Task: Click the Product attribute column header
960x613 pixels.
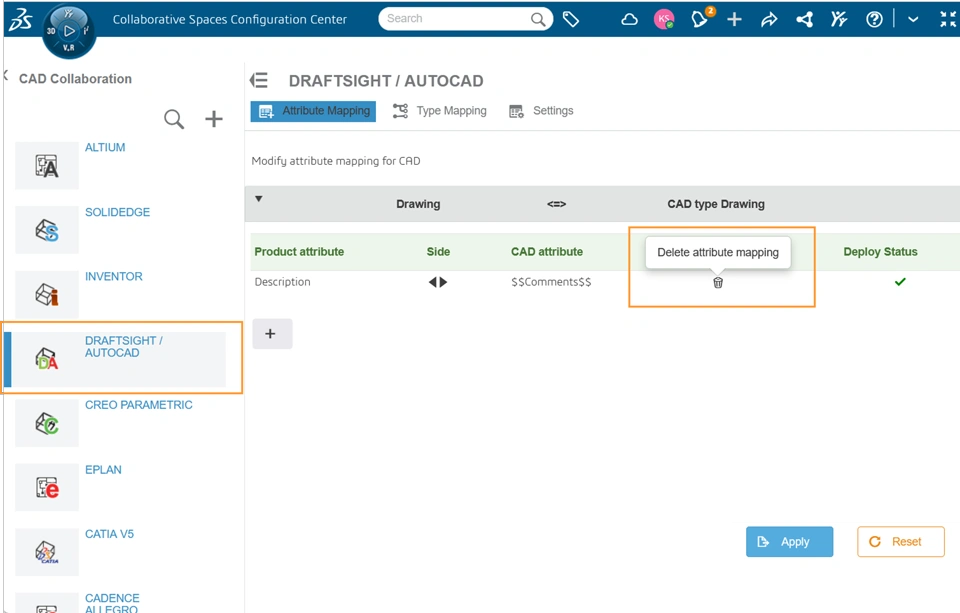Action: 299,252
